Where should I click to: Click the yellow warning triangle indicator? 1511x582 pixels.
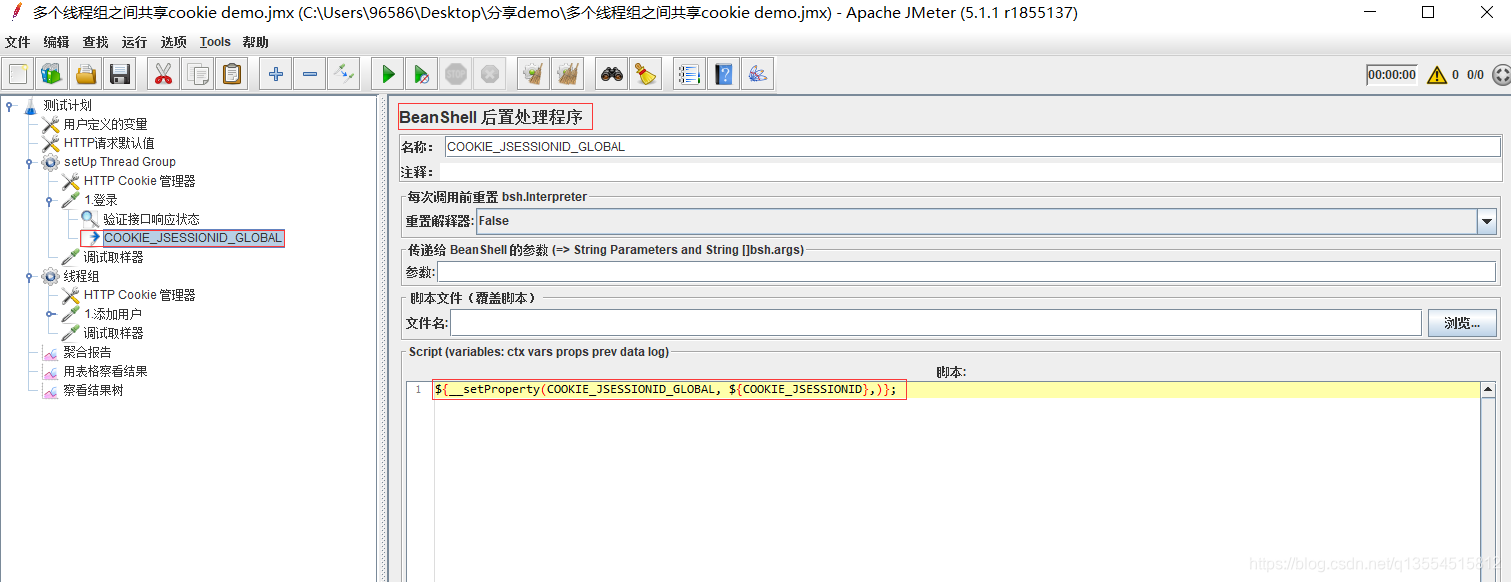tap(1436, 74)
